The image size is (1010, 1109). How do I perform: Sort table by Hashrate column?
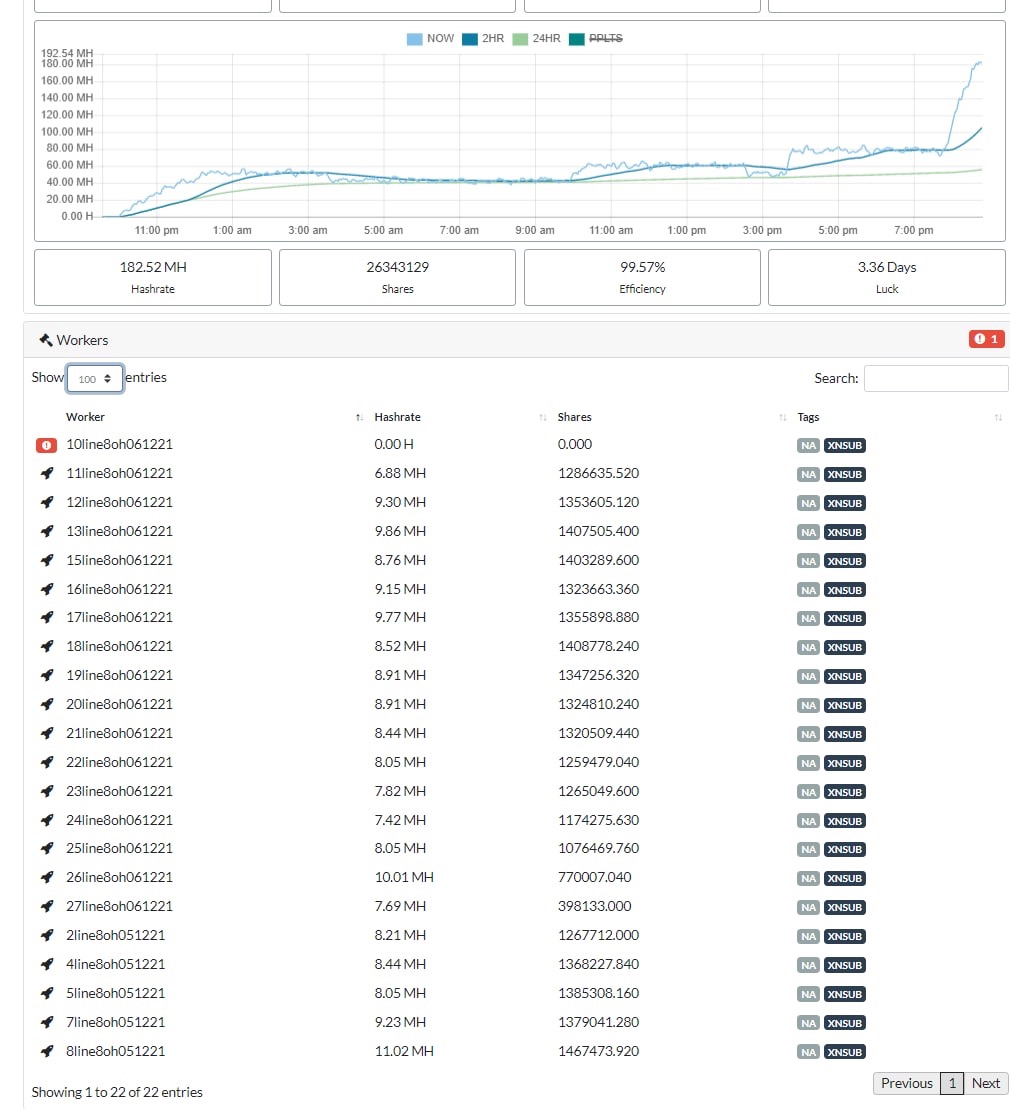(460, 417)
